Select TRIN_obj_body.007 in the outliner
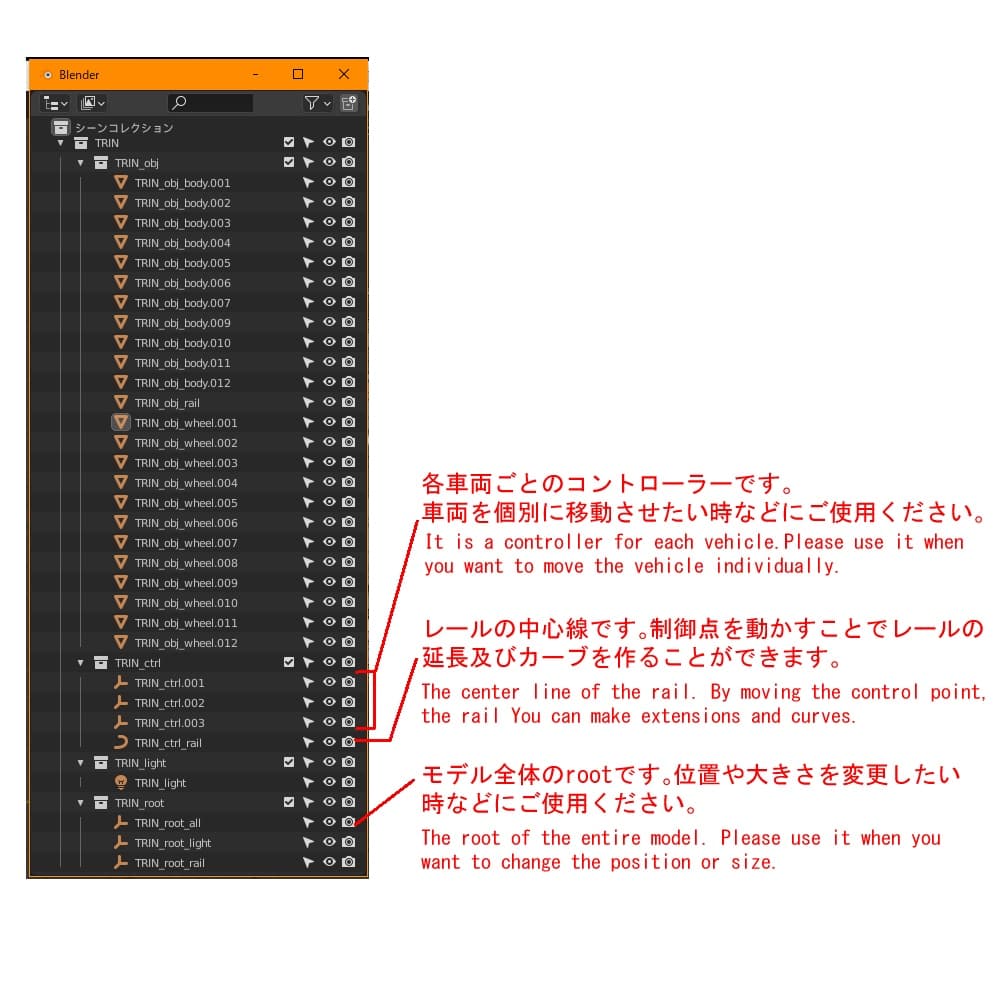Screen dimensions: 1000x1000 tap(182, 302)
